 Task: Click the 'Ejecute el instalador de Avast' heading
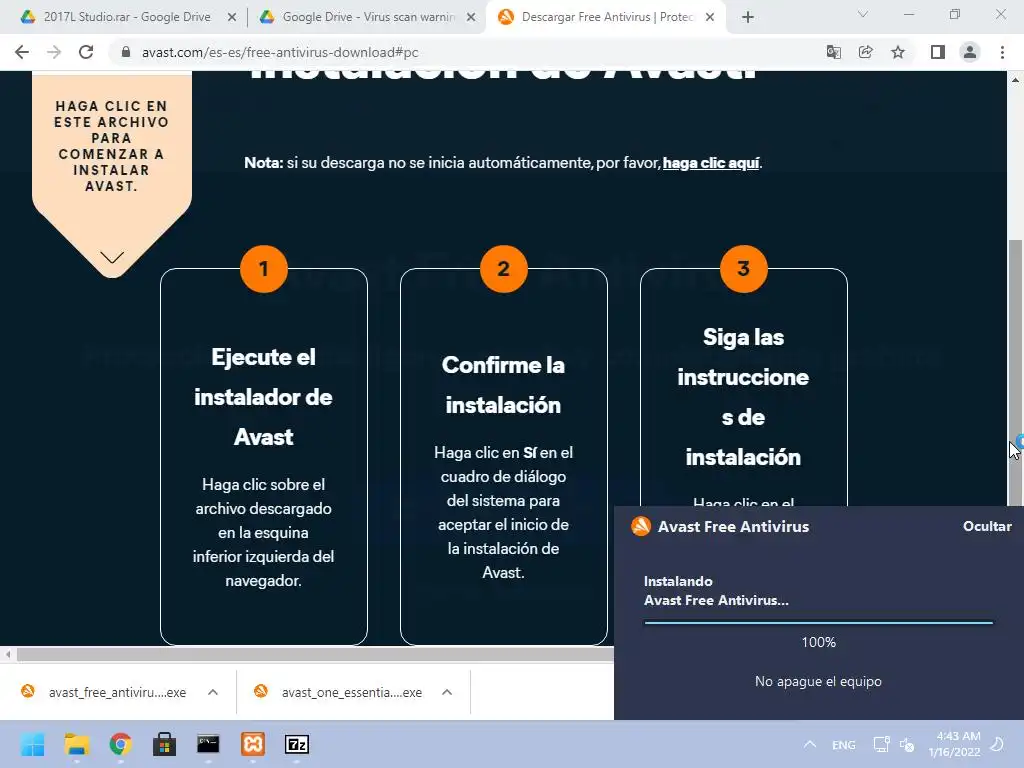point(263,397)
